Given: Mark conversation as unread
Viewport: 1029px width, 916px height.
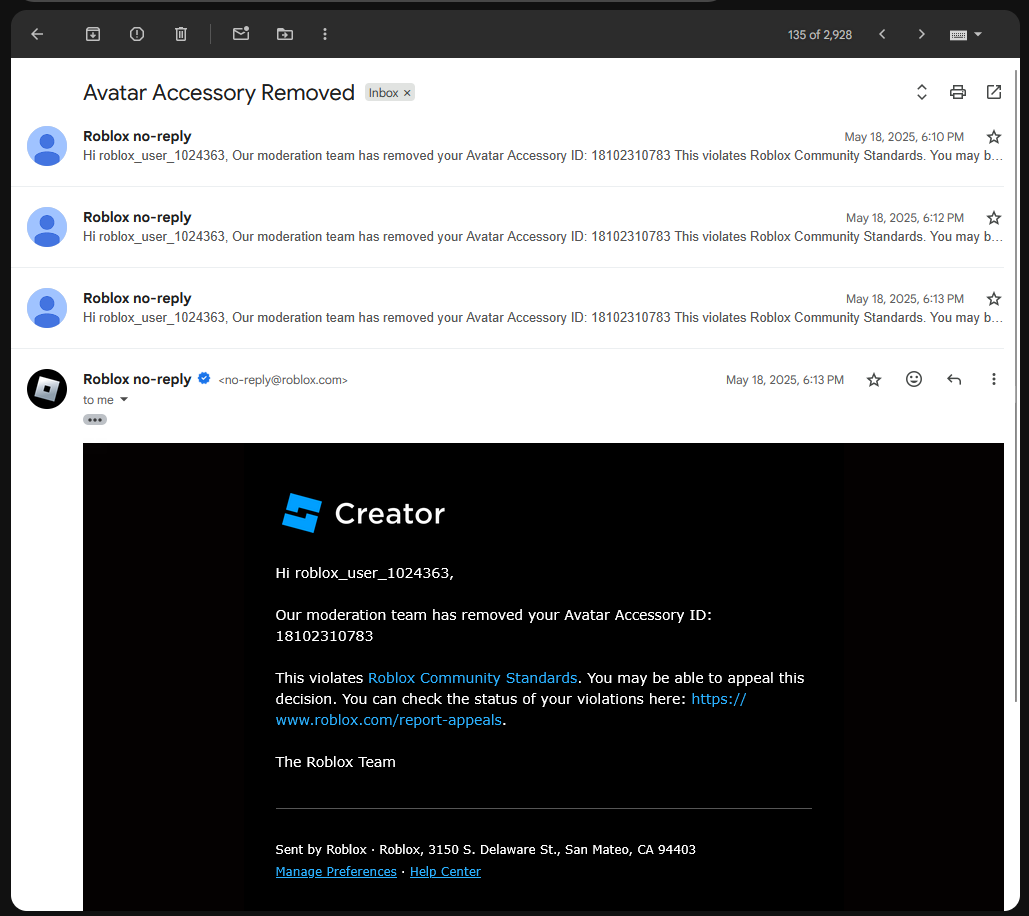Looking at the screenshot, I should 241,34.
